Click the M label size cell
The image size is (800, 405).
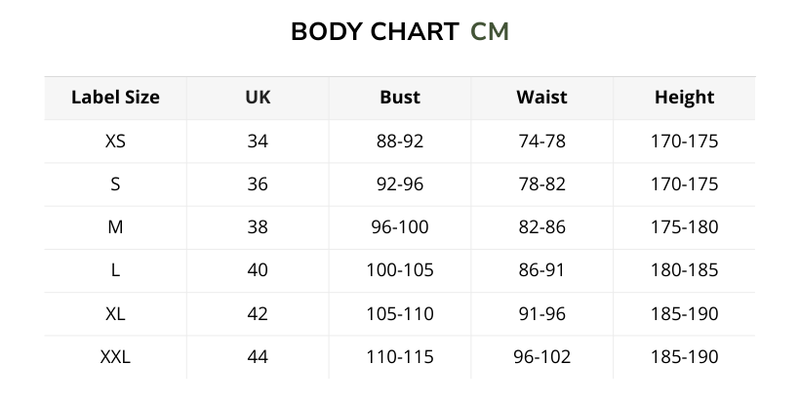click(x=115, y=227)
